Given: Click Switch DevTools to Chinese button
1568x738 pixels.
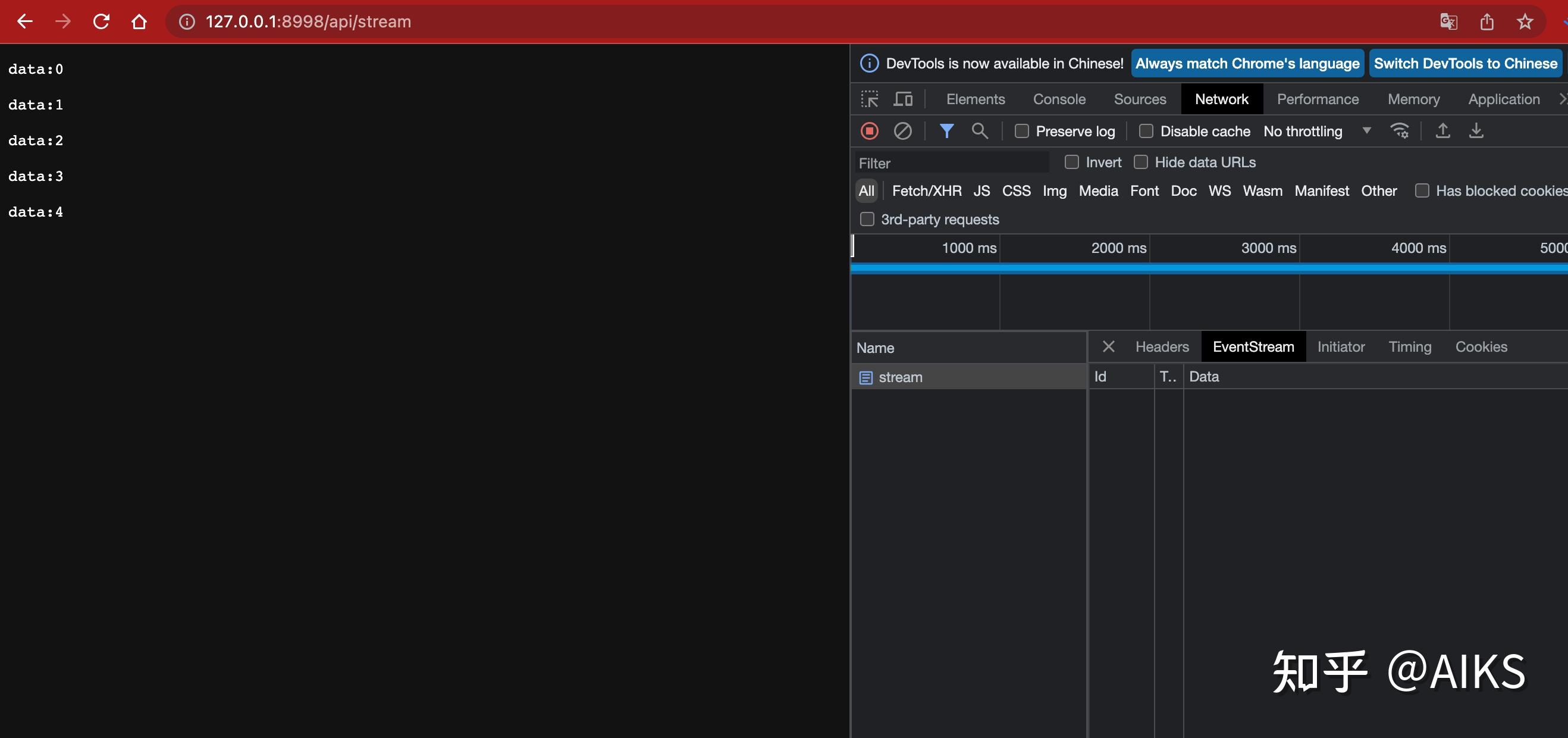Looking at the screenshot, I should [1465, 63].
